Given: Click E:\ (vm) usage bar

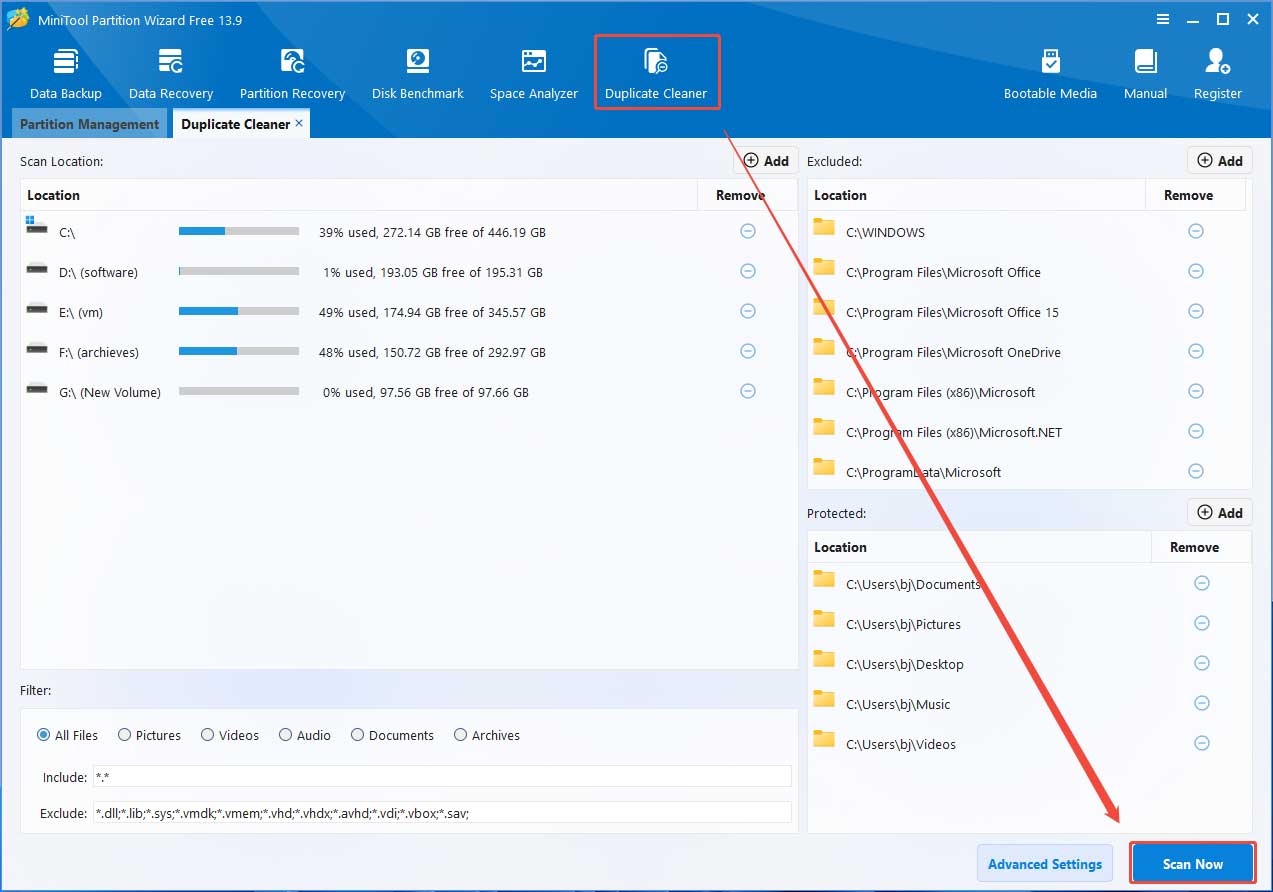Looking at the screenshot, I should coord(239,311).
